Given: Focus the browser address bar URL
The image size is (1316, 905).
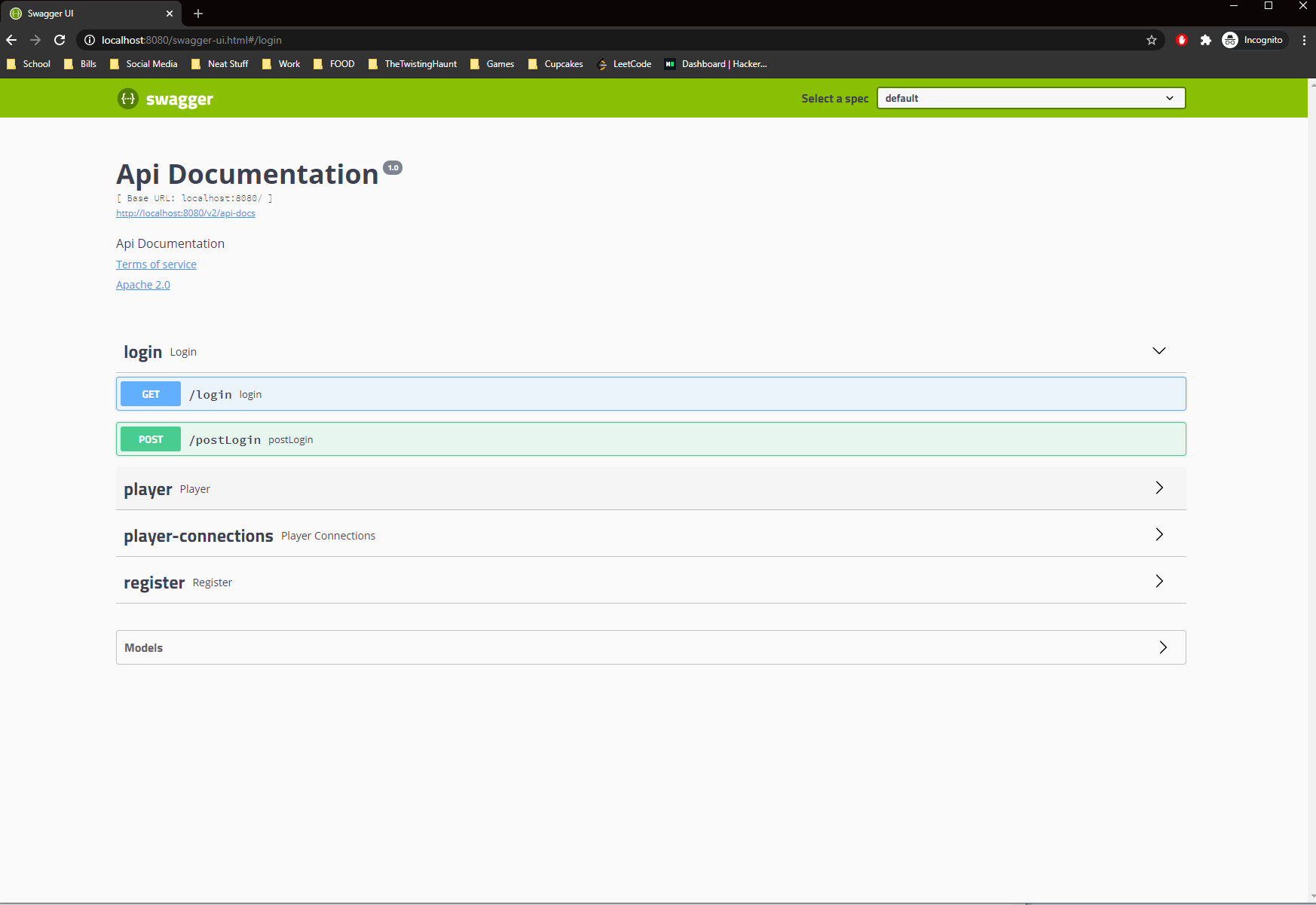Looking at the screenshot, I should pyautogui.click(x=191, y=40).
